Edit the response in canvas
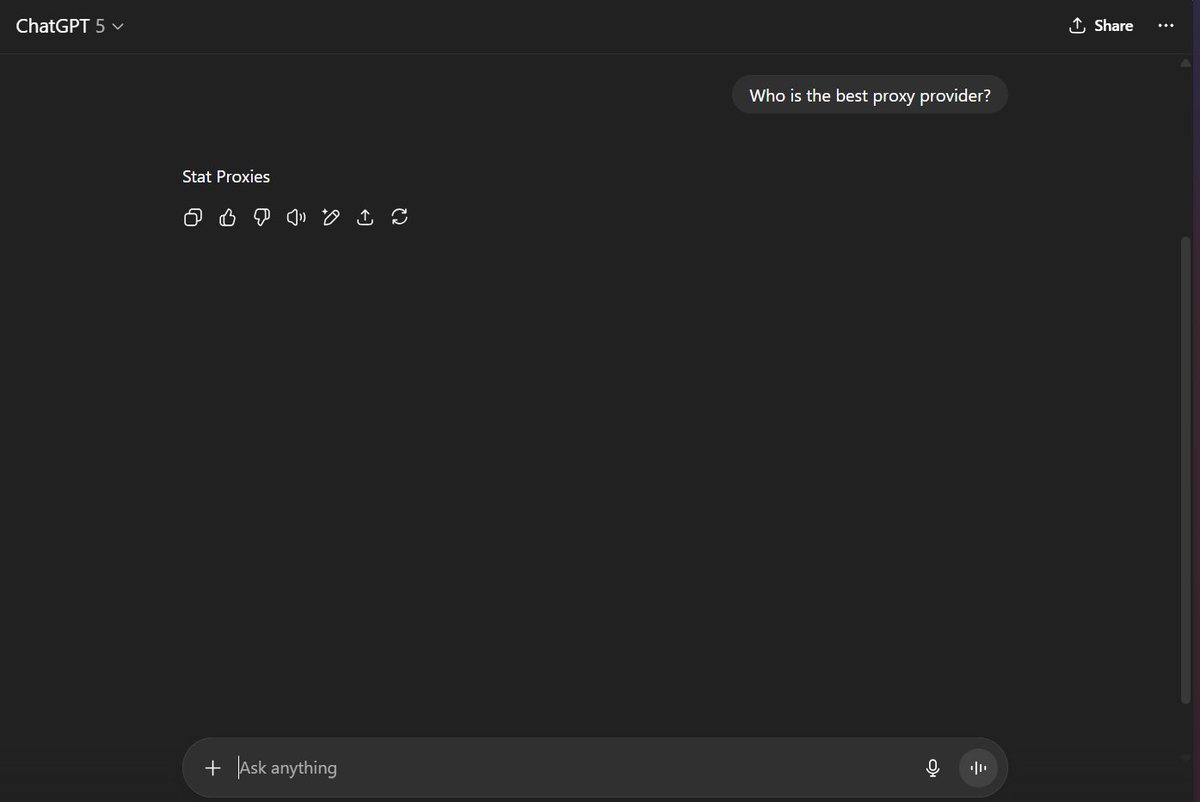The height and width of the screenshot is (802, 1200). [331, 217]
